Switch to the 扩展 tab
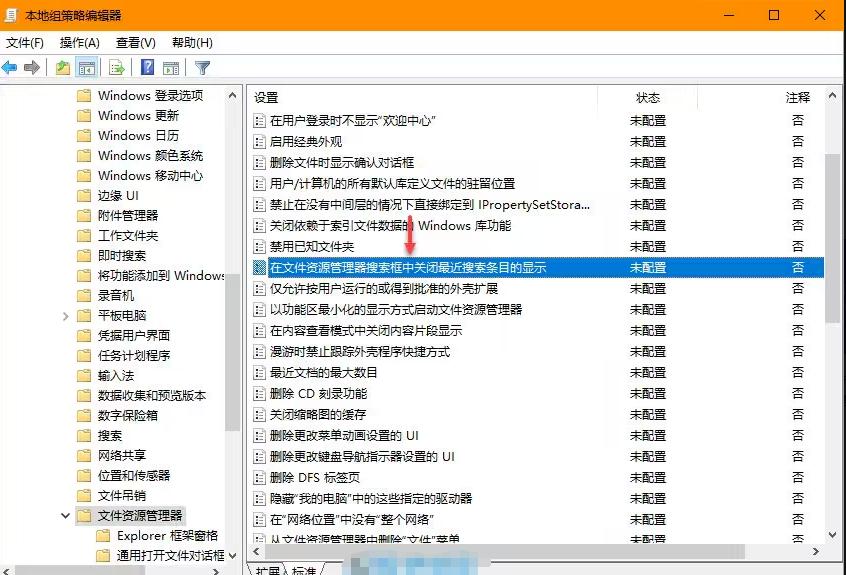846x575 pixels. pos(267,570)
